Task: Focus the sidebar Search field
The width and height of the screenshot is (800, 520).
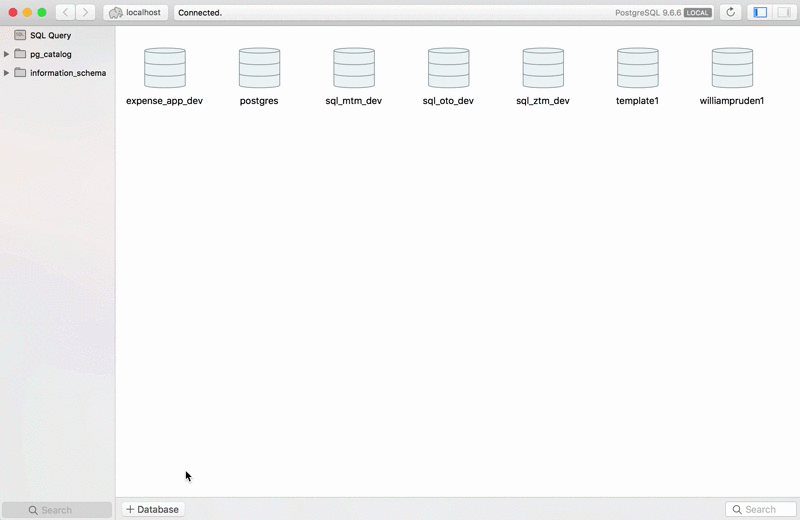Action: click(57, 510)
